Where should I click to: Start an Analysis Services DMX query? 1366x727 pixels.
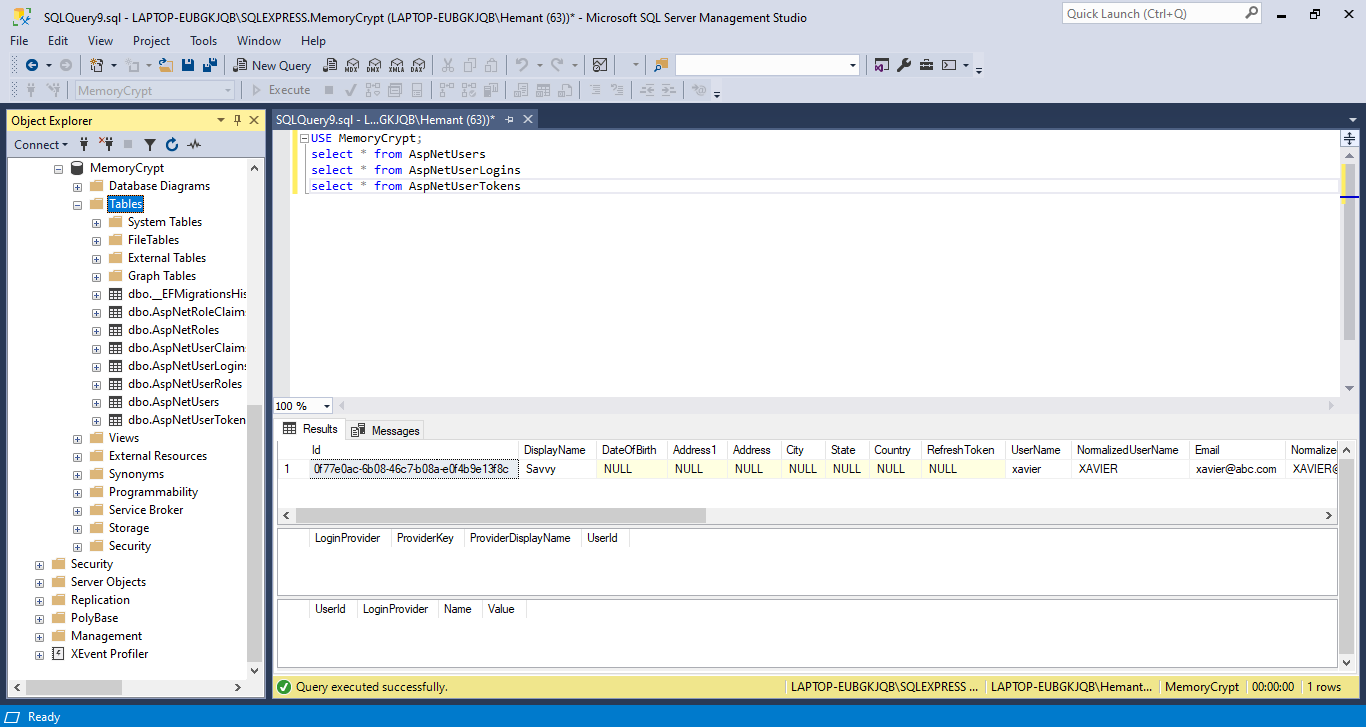point(373,65)
